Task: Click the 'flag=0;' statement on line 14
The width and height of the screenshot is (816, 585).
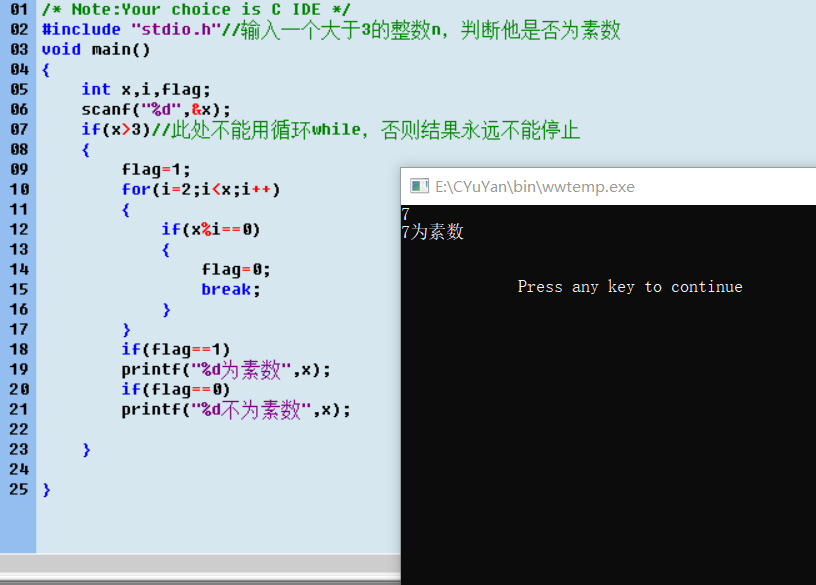Action: 236,270
